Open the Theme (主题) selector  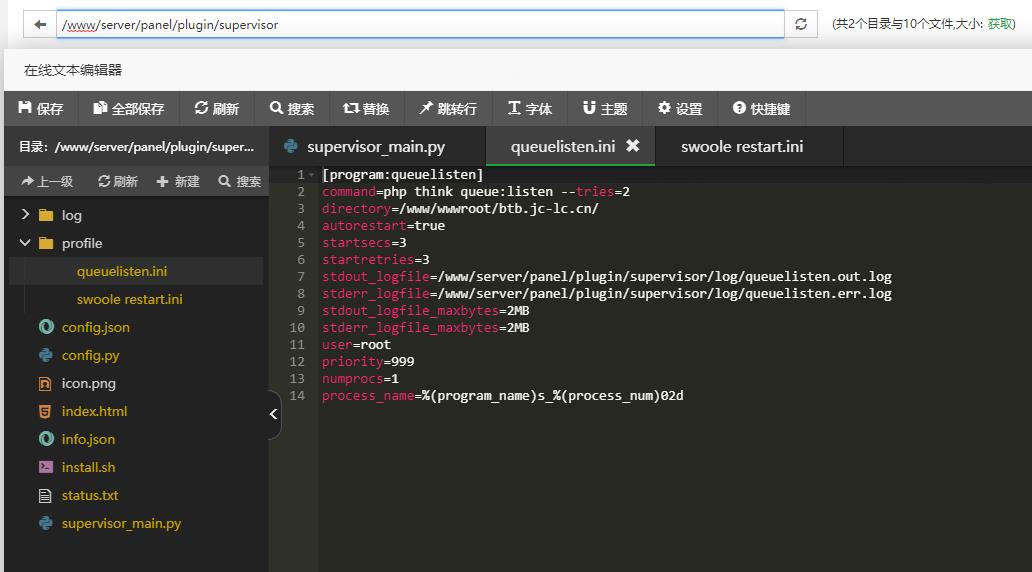point(605,109)
